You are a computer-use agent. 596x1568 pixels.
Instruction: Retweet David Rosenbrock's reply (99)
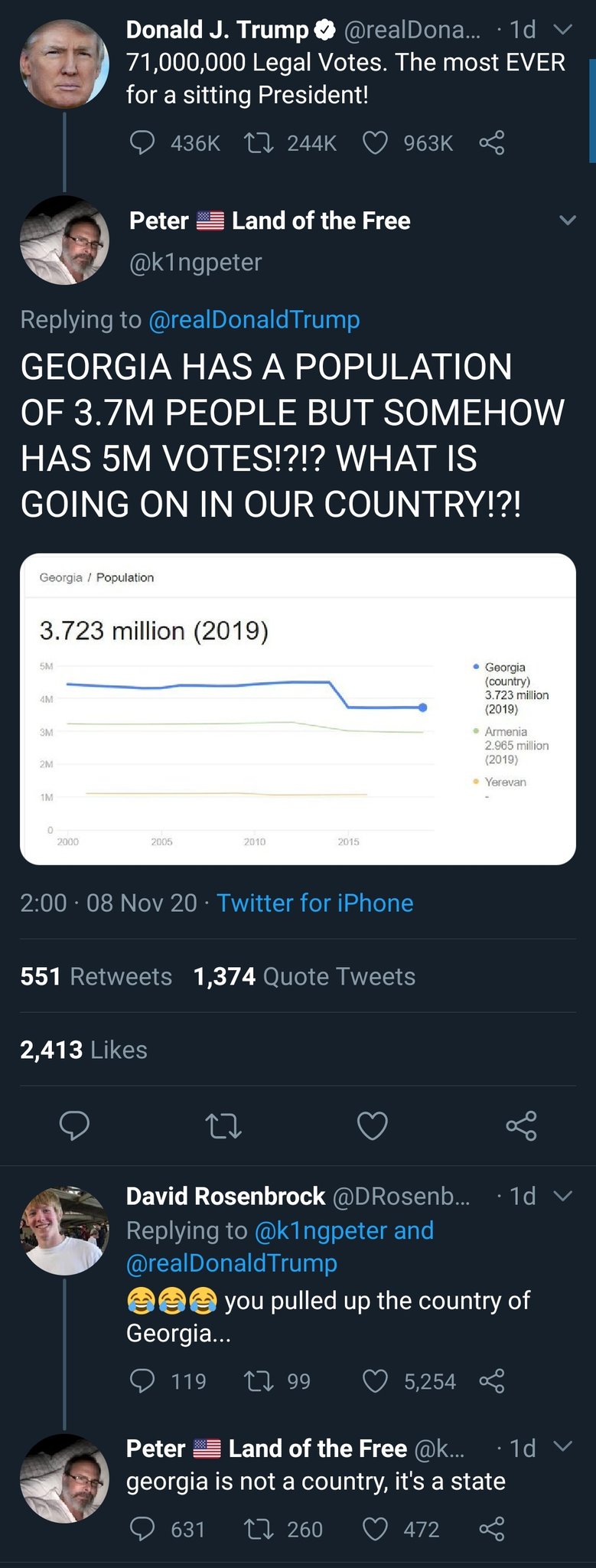[259, 1381]
